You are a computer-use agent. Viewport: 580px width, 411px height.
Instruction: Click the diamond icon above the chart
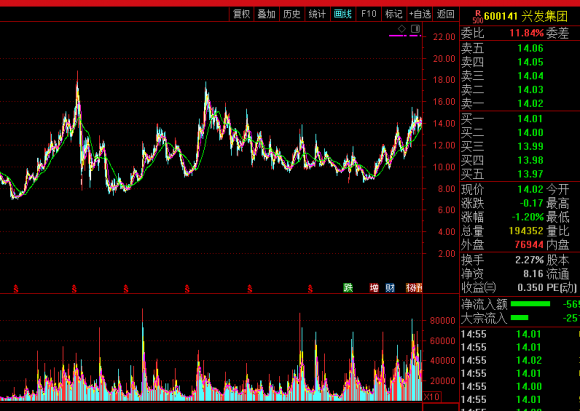pyautogui.click(x=402, y=28)
